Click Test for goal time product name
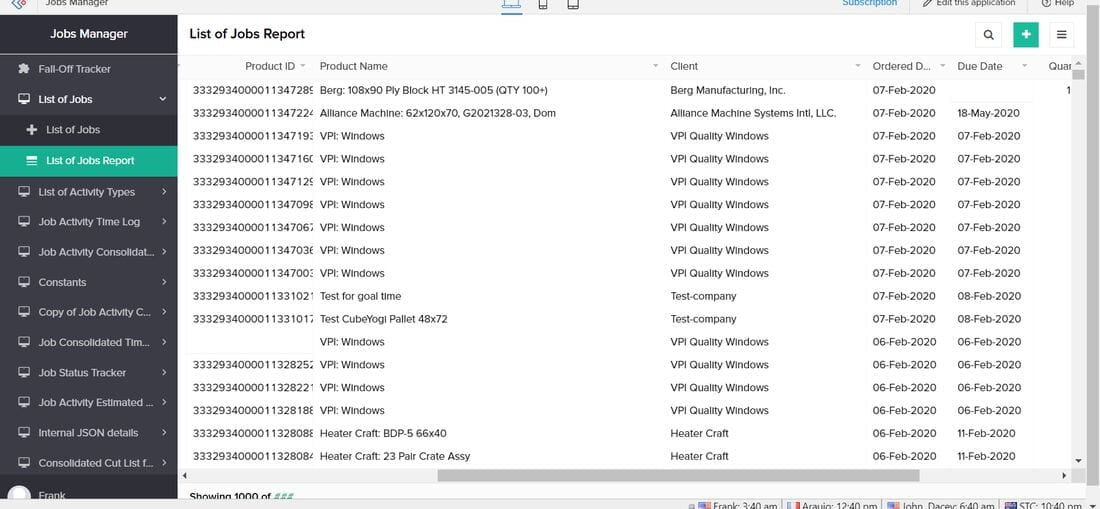 (361, 296)
